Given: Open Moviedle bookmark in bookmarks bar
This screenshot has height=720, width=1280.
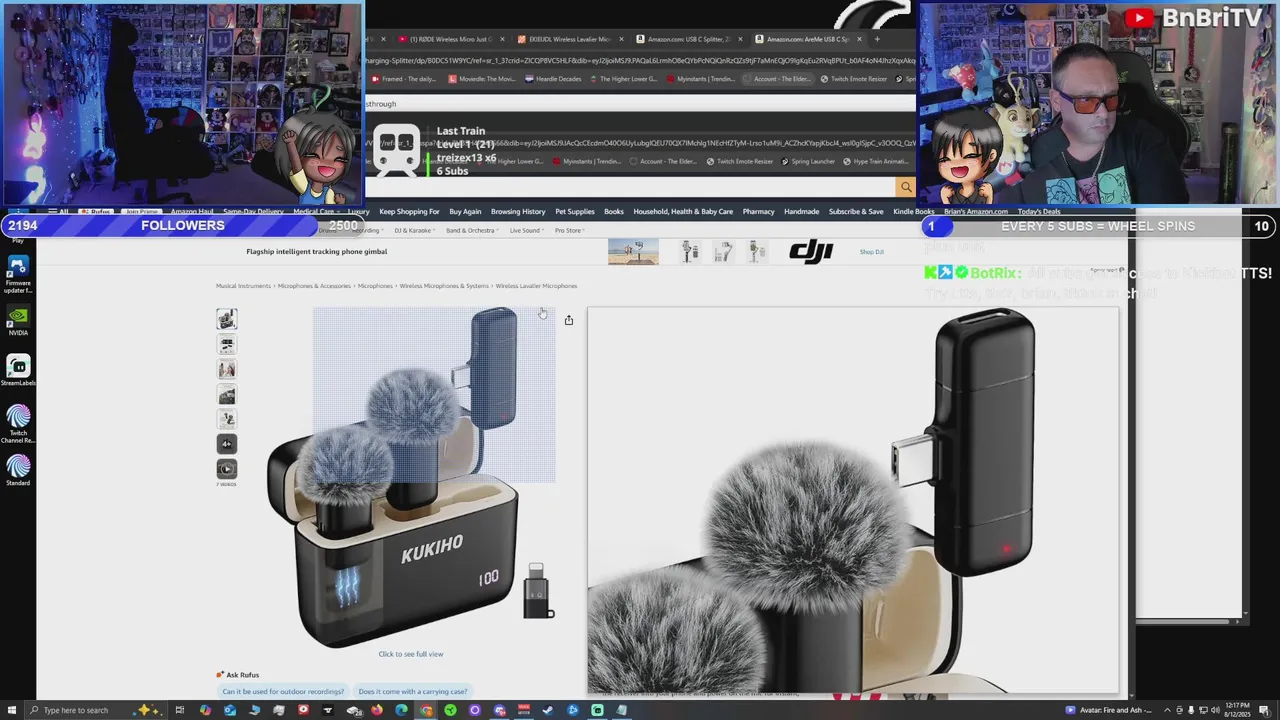Looking at the screenshot, I should tap(483, 79).
